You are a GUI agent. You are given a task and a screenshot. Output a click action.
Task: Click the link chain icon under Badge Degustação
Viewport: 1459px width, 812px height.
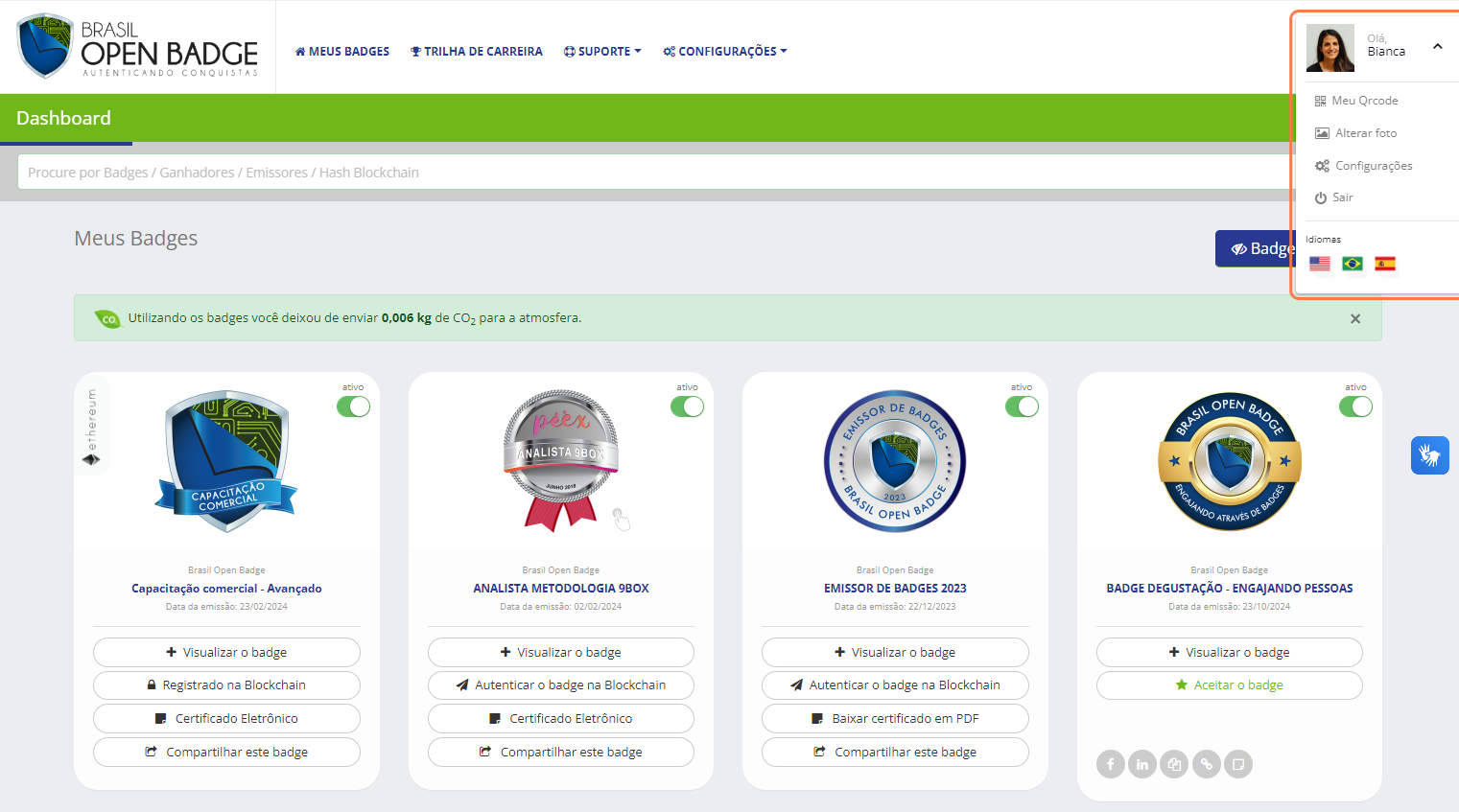tap(1207, 764)
